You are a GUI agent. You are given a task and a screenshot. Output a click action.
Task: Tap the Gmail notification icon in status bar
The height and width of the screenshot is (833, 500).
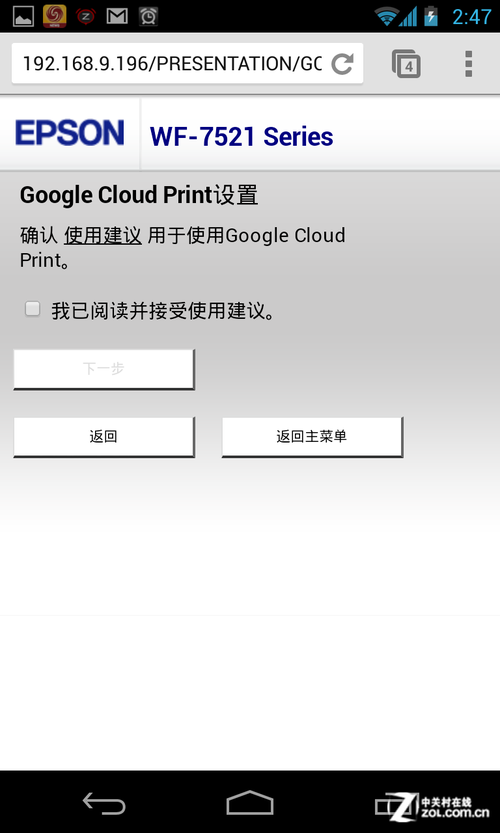[117, 16]
